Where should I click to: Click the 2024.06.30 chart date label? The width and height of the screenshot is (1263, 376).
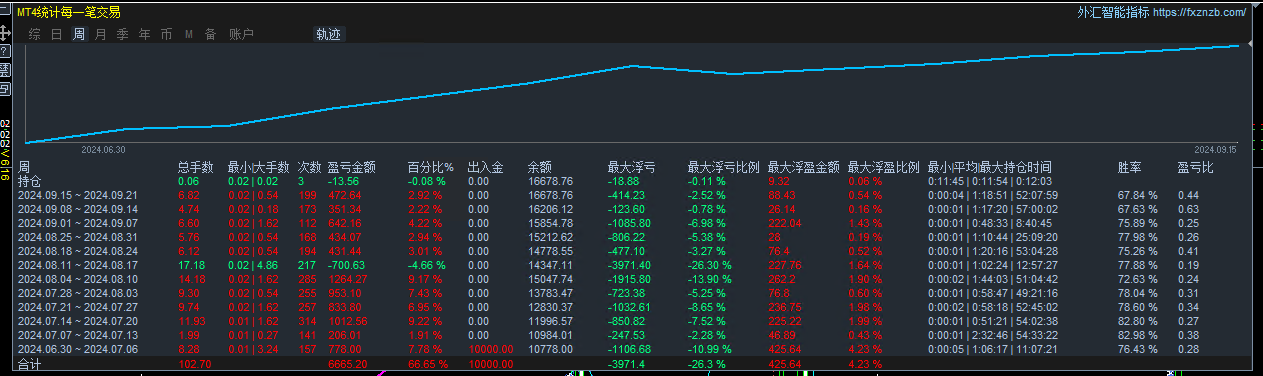103,149
